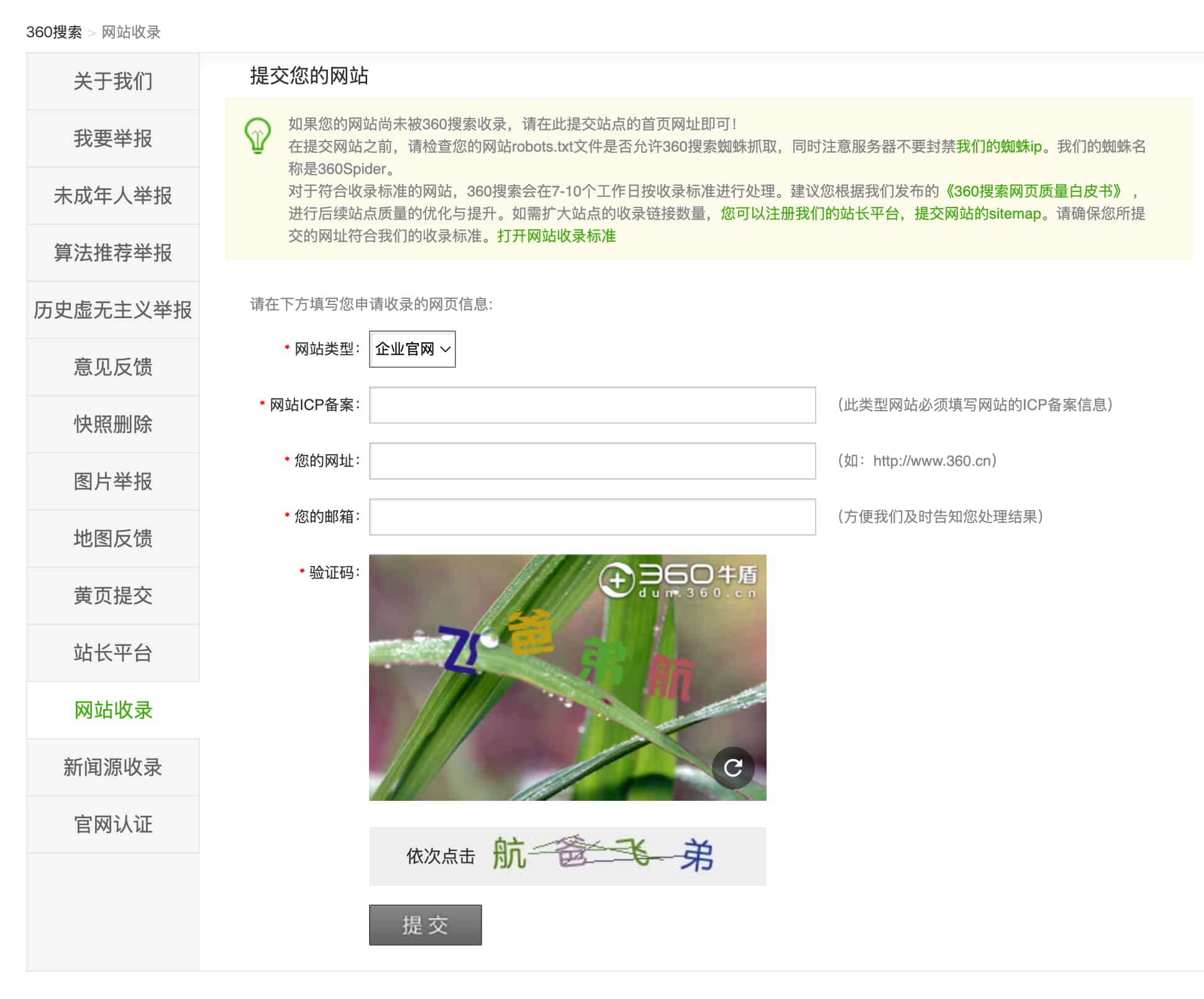Click the 依次点击 instruction text
Image resolution: width=1204 pixels, height=999 pixels.
tap(440, 857)
